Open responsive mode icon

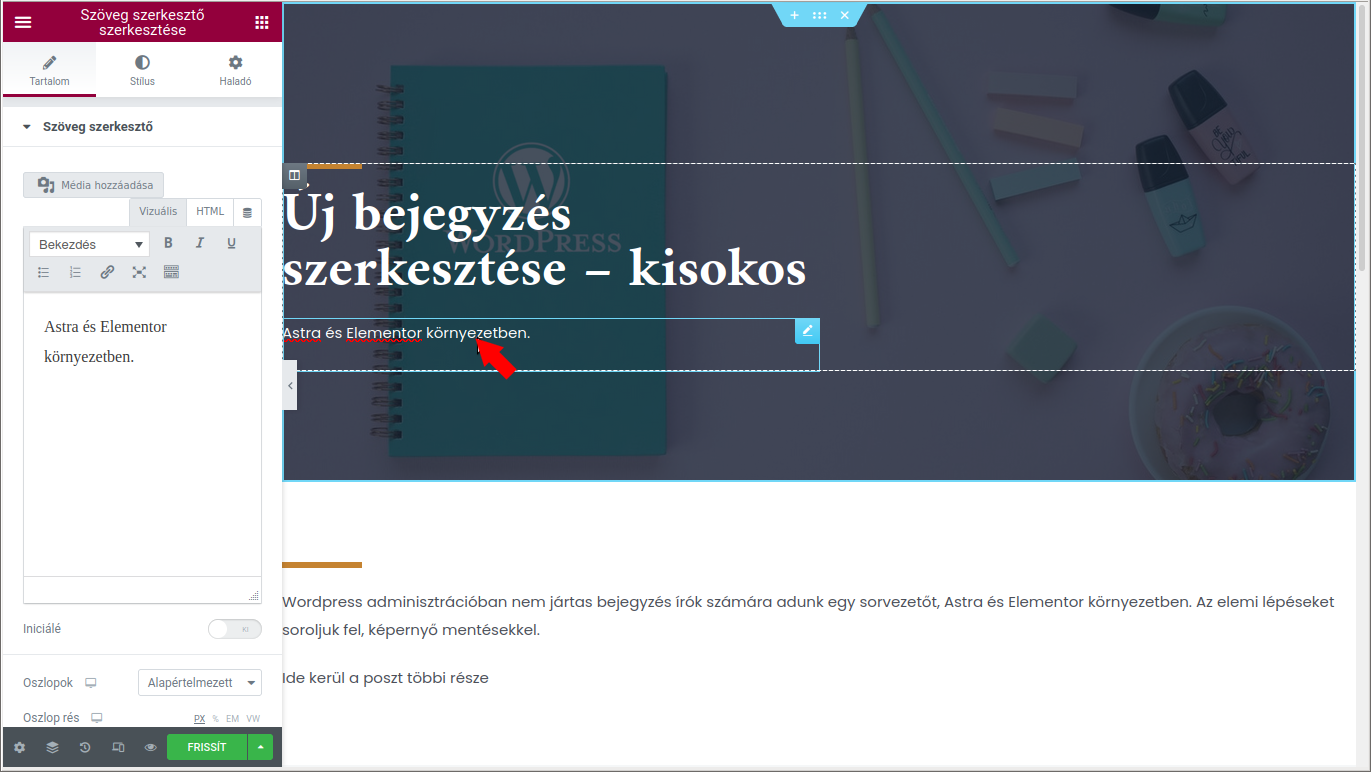click(118, 747)
